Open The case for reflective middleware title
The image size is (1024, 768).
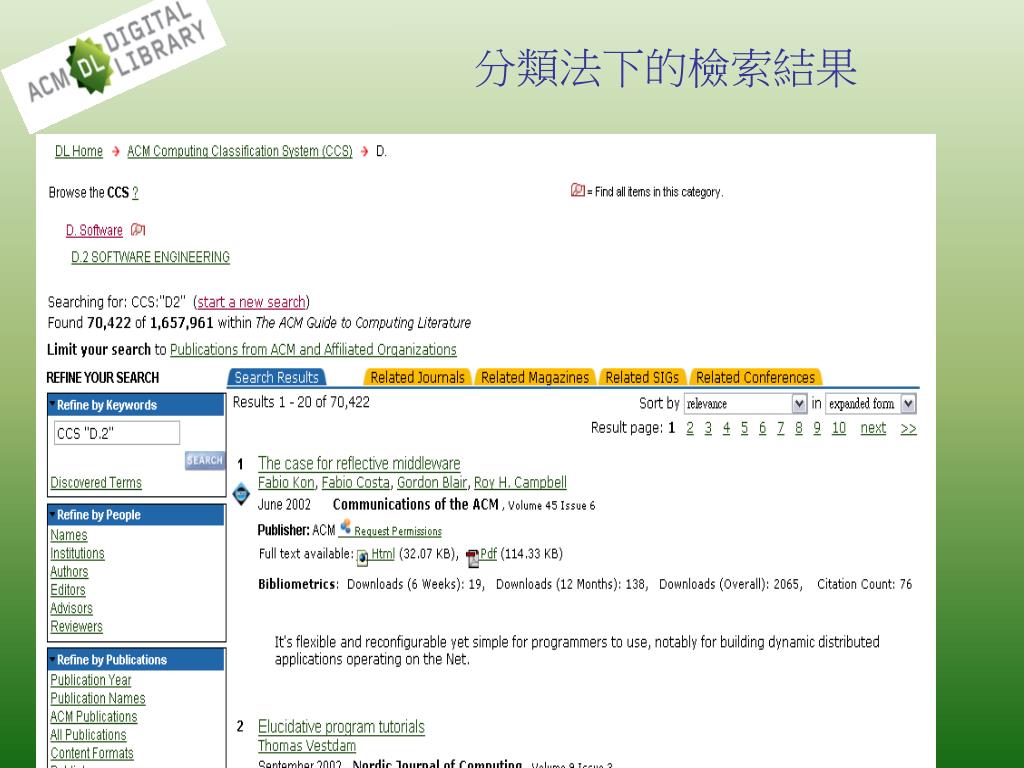pos(359,463)
